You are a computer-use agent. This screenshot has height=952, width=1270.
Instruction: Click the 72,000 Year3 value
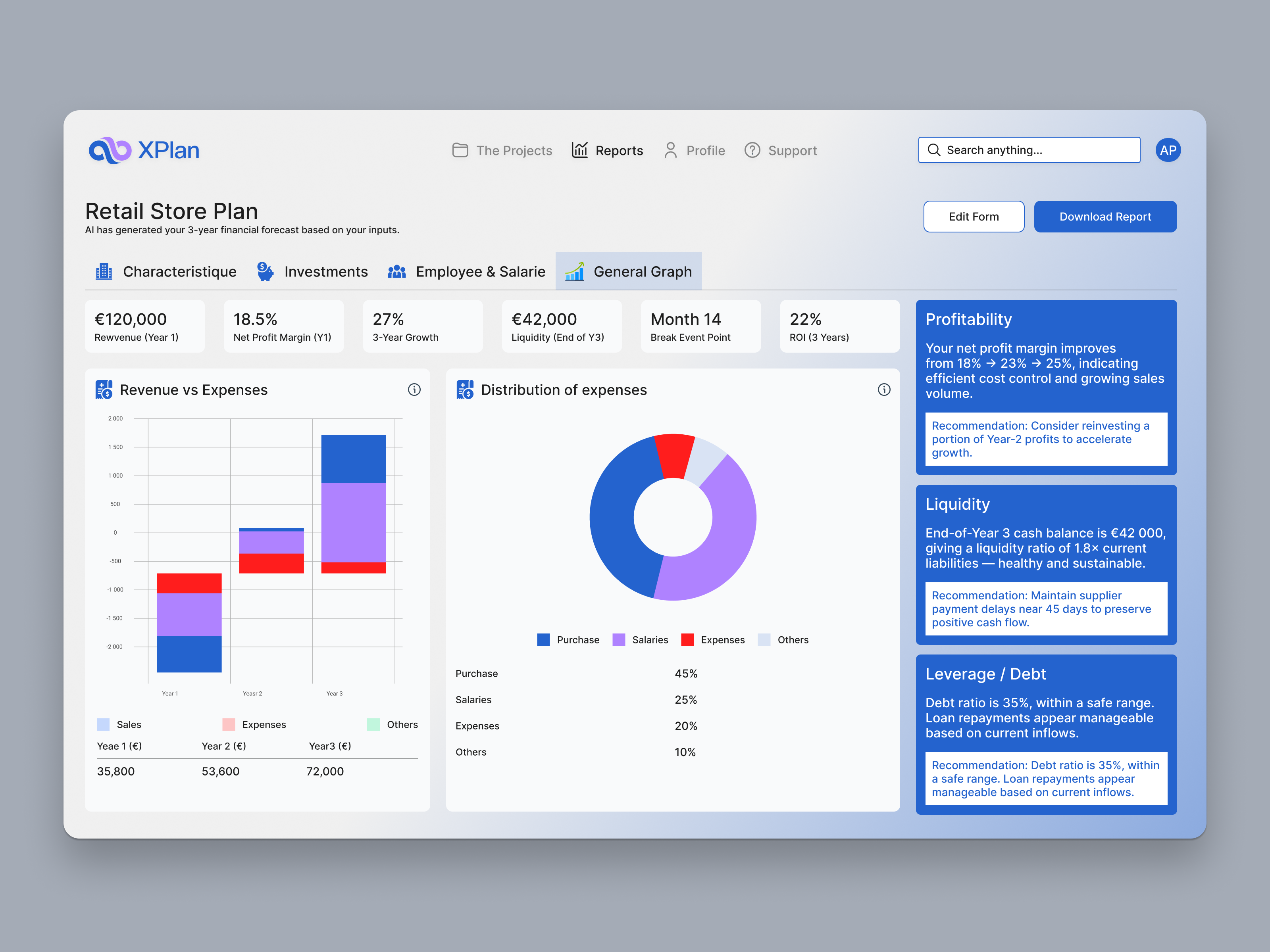[325, 771]
